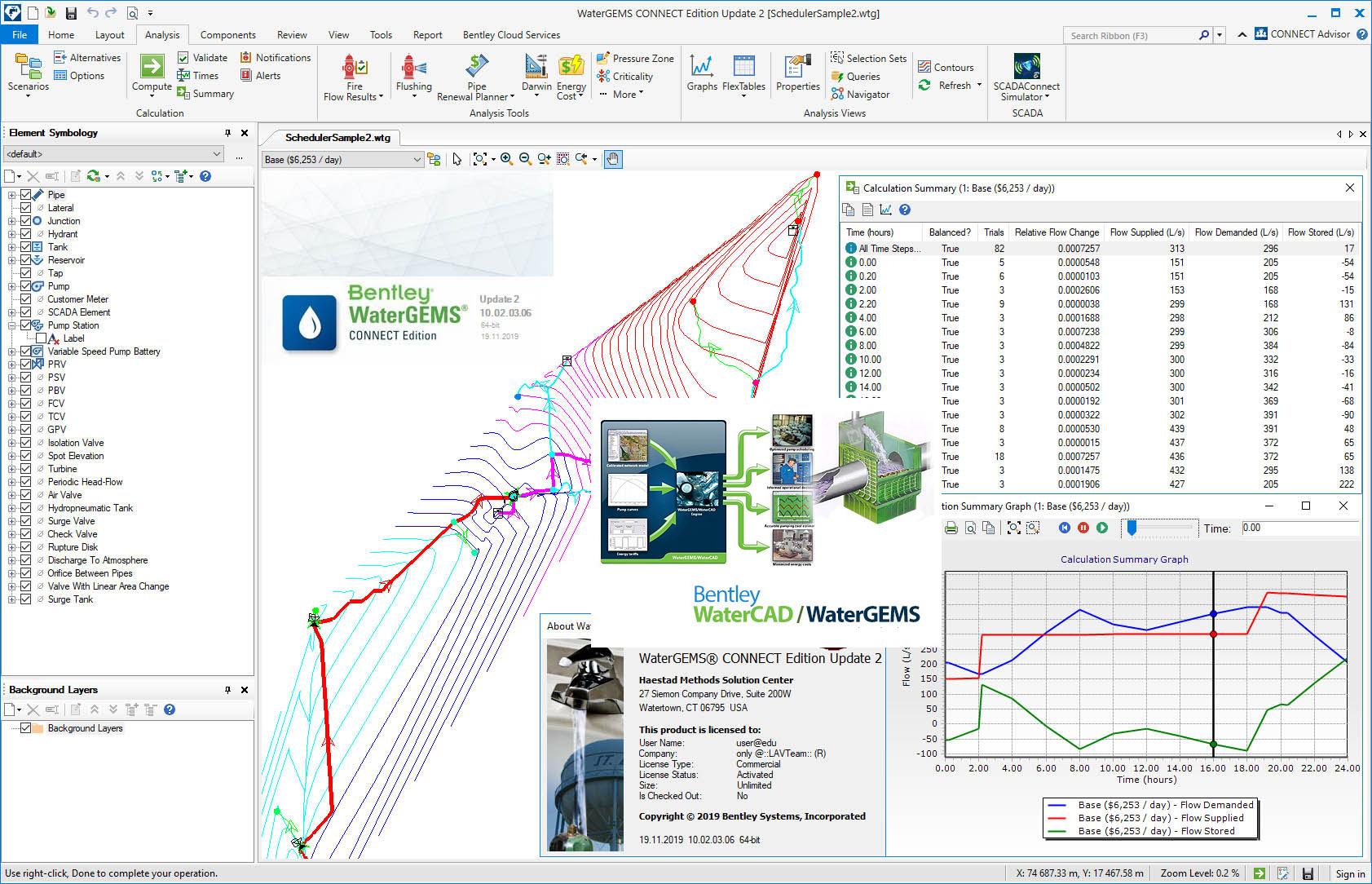Launch SCADAConnect Simulator
The width and height of the screenshot is (1372, 884).
click(x=1026, y=77)
